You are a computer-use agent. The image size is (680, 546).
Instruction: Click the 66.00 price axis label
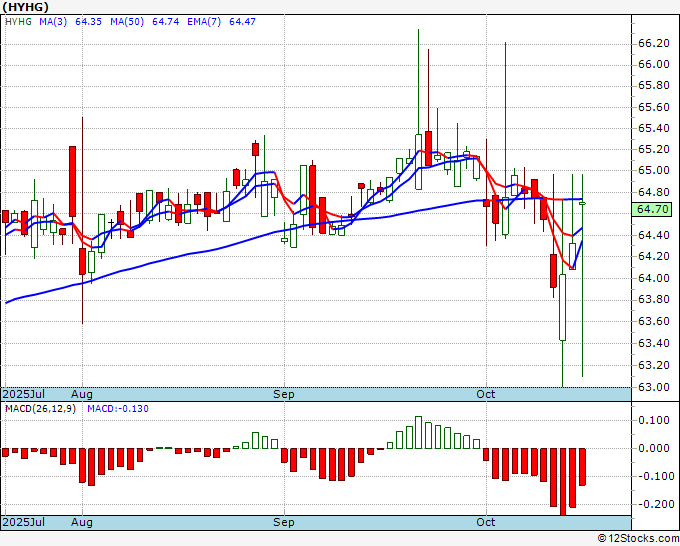click(654, 64)
